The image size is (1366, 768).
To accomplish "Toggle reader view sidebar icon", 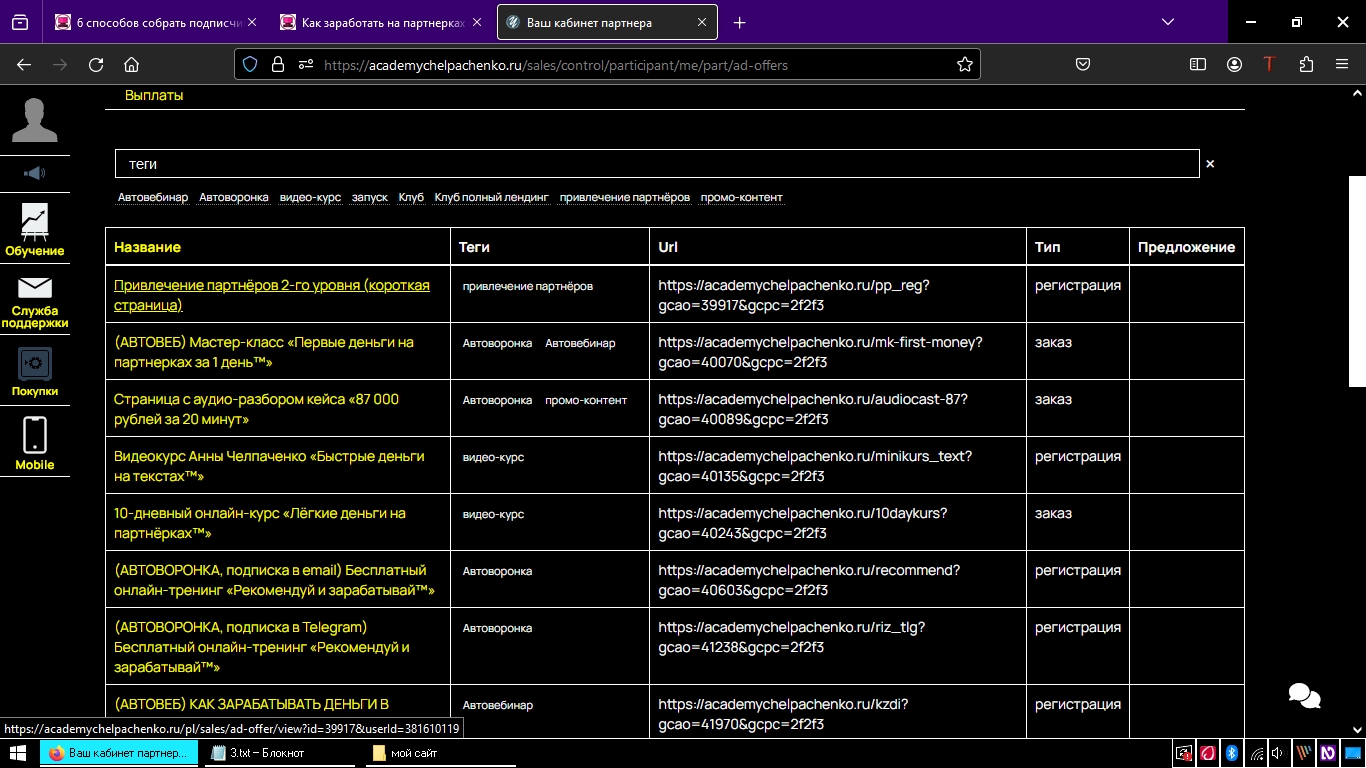I will (1198, 64).
